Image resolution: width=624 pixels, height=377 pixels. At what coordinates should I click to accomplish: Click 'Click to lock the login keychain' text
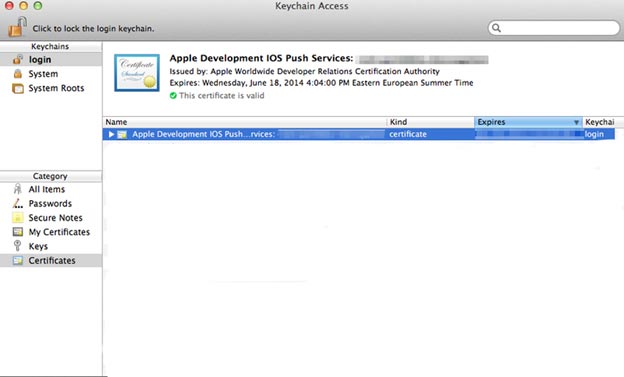click(93, 29)
